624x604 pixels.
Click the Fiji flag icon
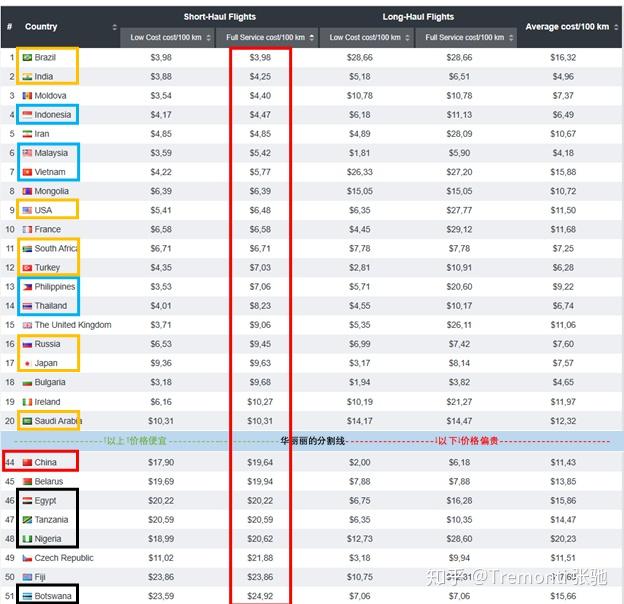(27, 577)
